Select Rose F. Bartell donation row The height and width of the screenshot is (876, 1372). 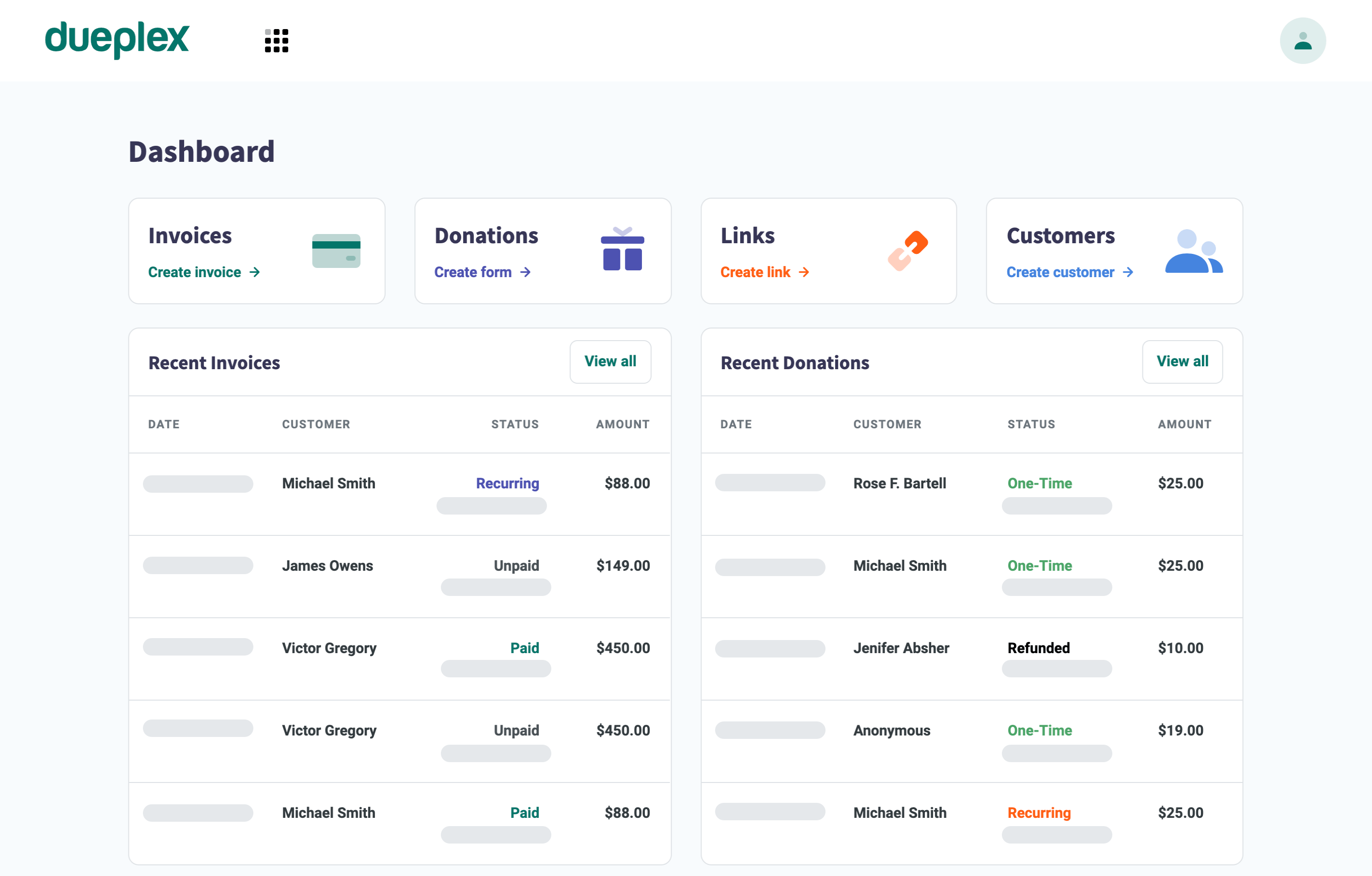899,484
